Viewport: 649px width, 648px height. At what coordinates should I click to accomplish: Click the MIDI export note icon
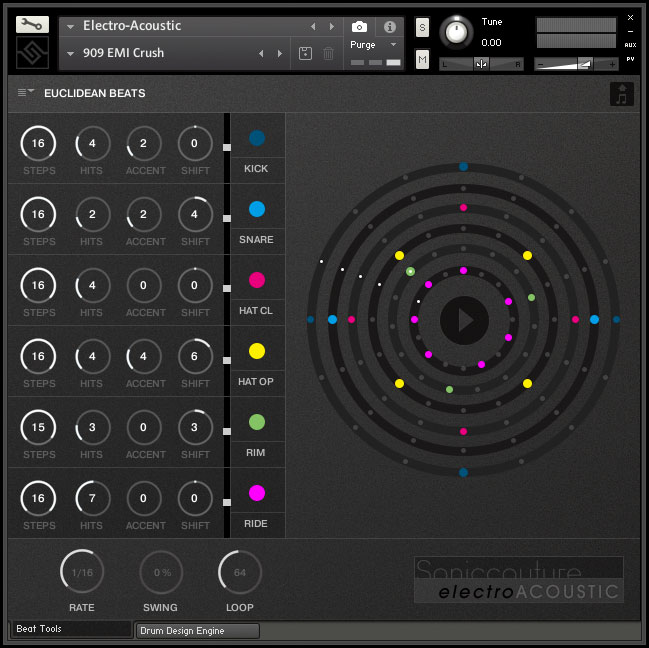click(x=621, y=94)
